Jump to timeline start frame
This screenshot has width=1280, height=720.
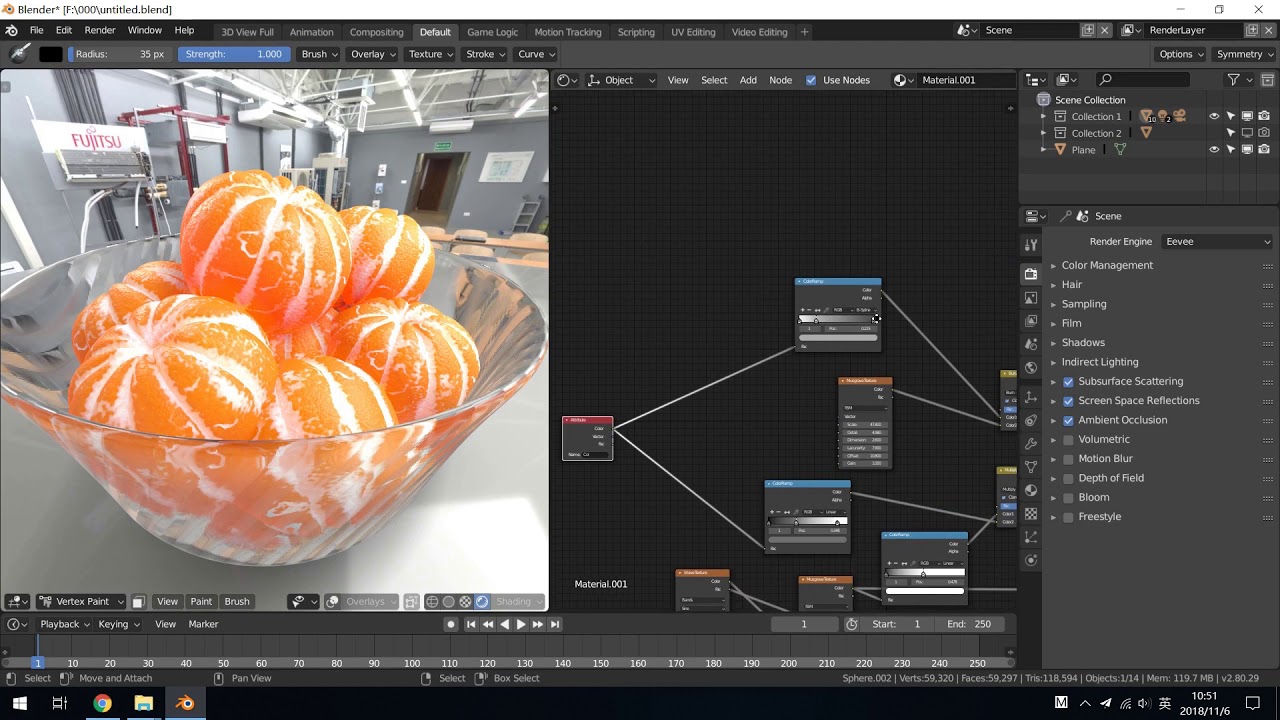click(x=471, y=624)
